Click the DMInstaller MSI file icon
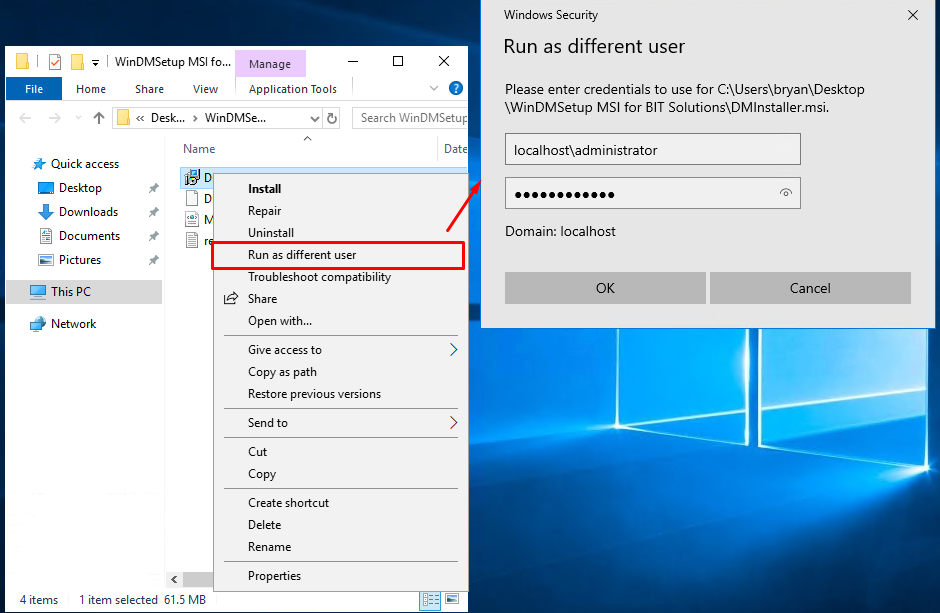 pos(193,178)
